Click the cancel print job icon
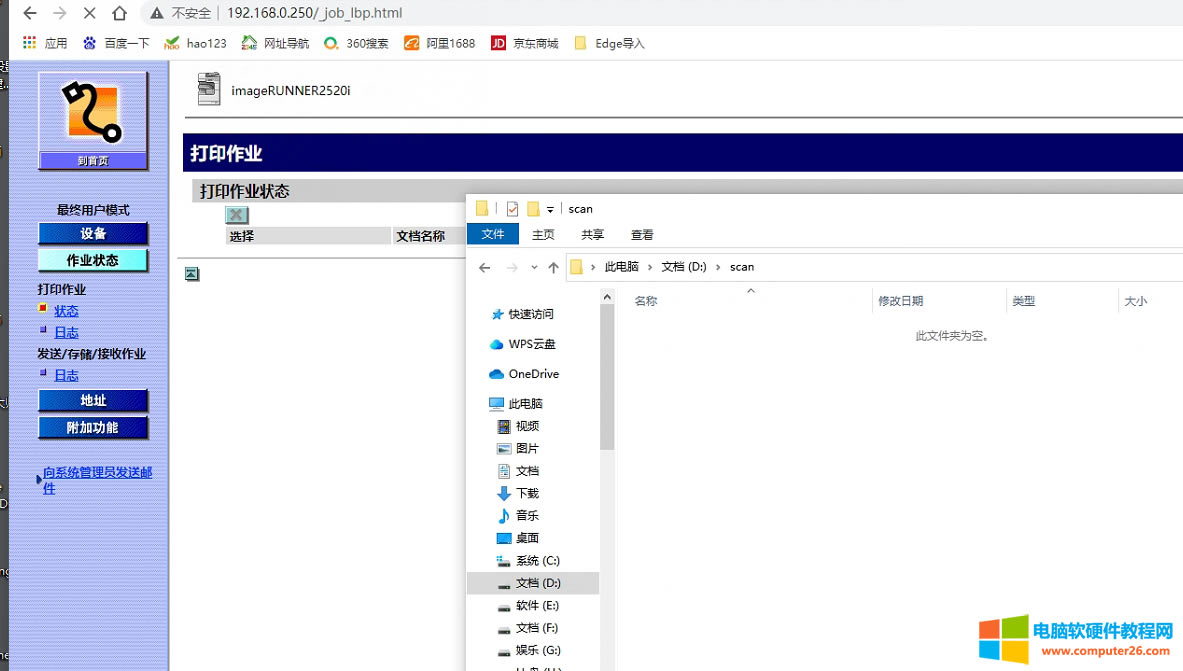Image resolution: width=1183 pixels, height=671 pixels. 236,215
